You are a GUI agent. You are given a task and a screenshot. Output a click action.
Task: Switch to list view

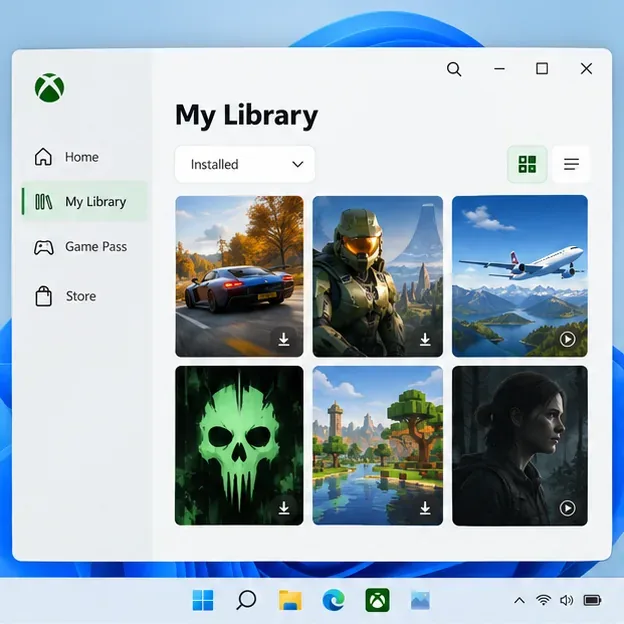pyautogui.click(x=571, y=164)
